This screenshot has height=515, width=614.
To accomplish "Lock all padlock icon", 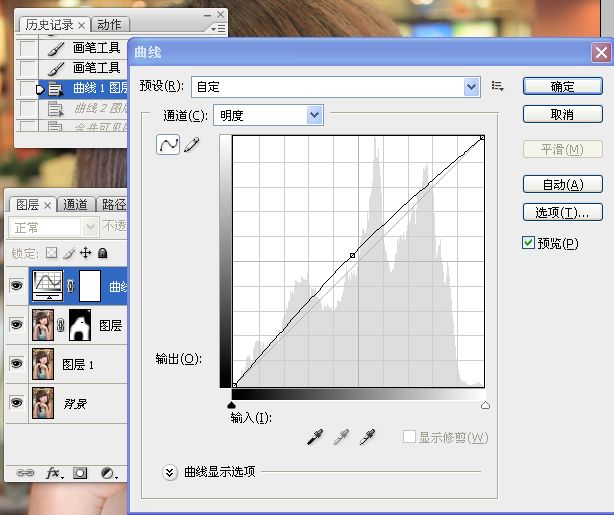I will coord(103,253).
